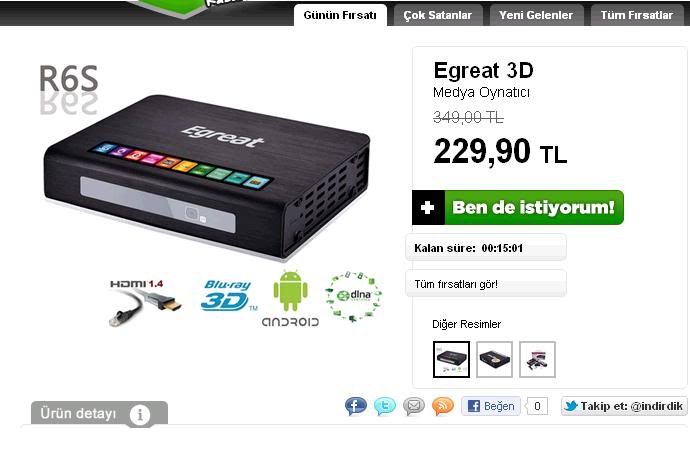Open the orange RSS feed icon

(x=442, y=406)
